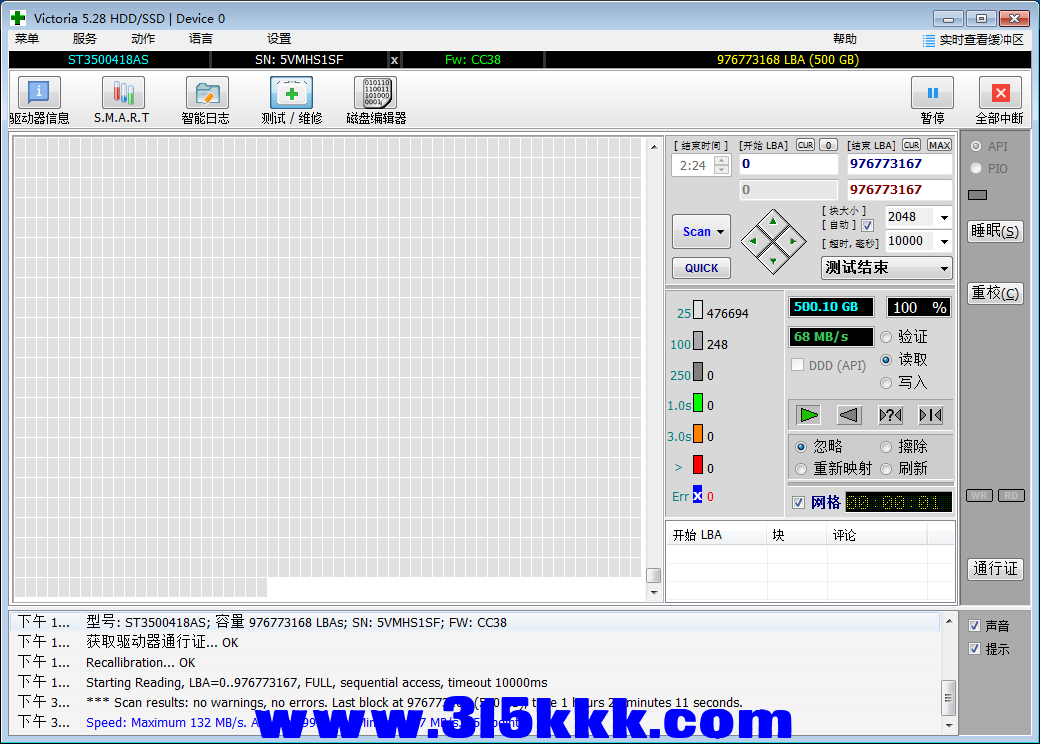Click the red over-3-seconds block color swatch

pyautogui.click(x=698, y=465)
